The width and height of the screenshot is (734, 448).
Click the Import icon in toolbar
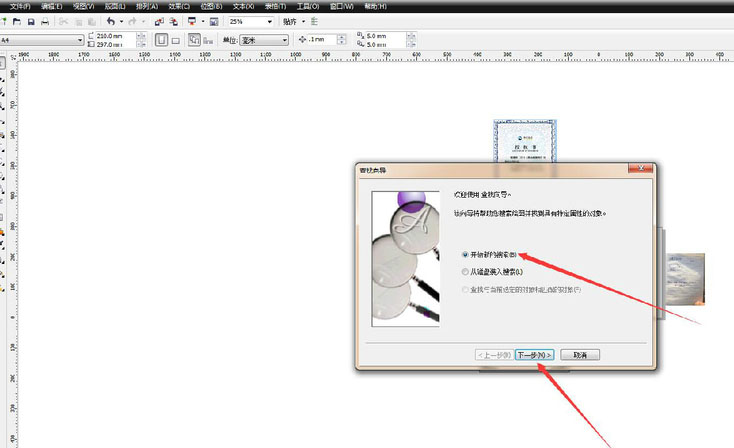tap(159, 22)
